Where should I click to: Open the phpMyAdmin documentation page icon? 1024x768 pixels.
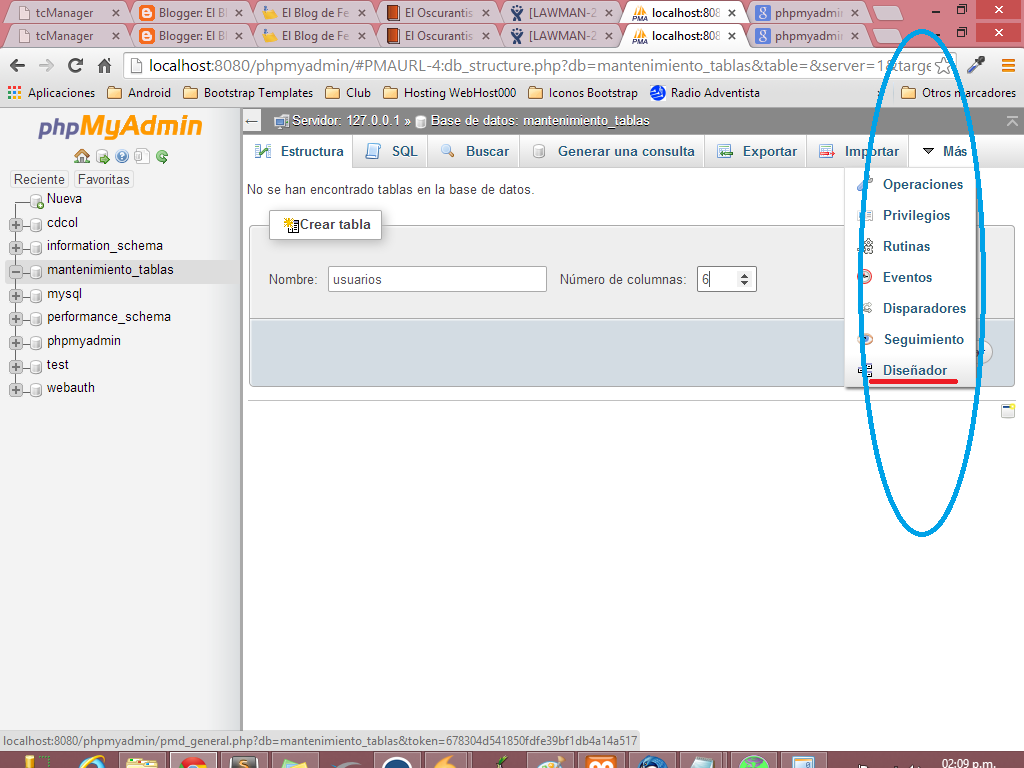(142, 157)
